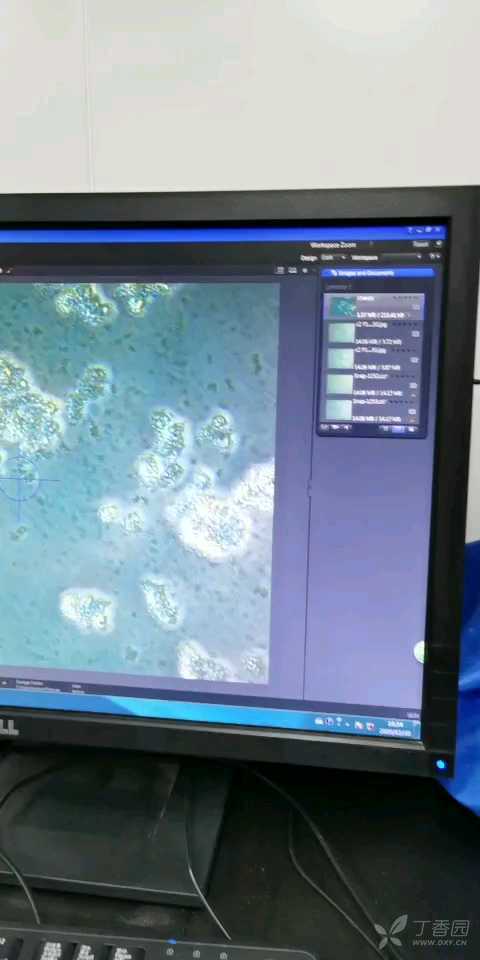Click the save-status icon on the fourth document row

click(x=413, y=386)
